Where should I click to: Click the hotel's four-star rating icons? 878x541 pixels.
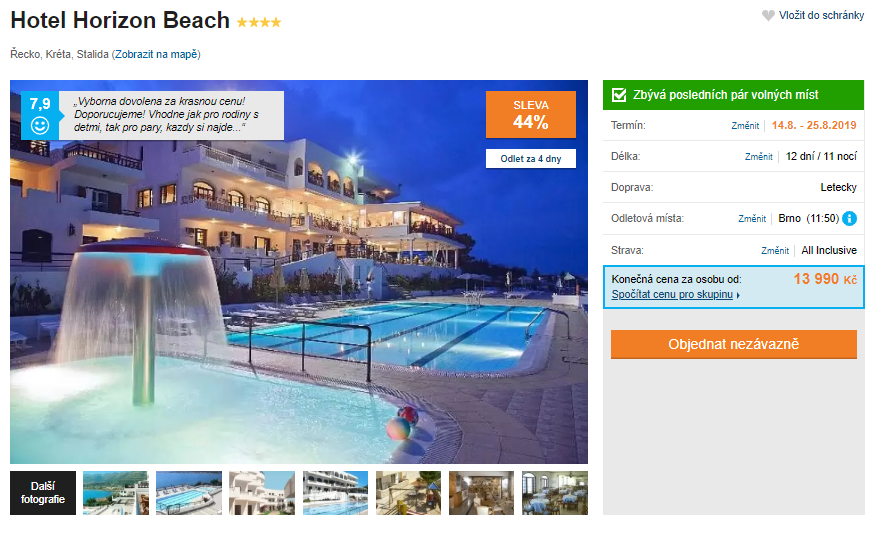click(x=259, y=22)
